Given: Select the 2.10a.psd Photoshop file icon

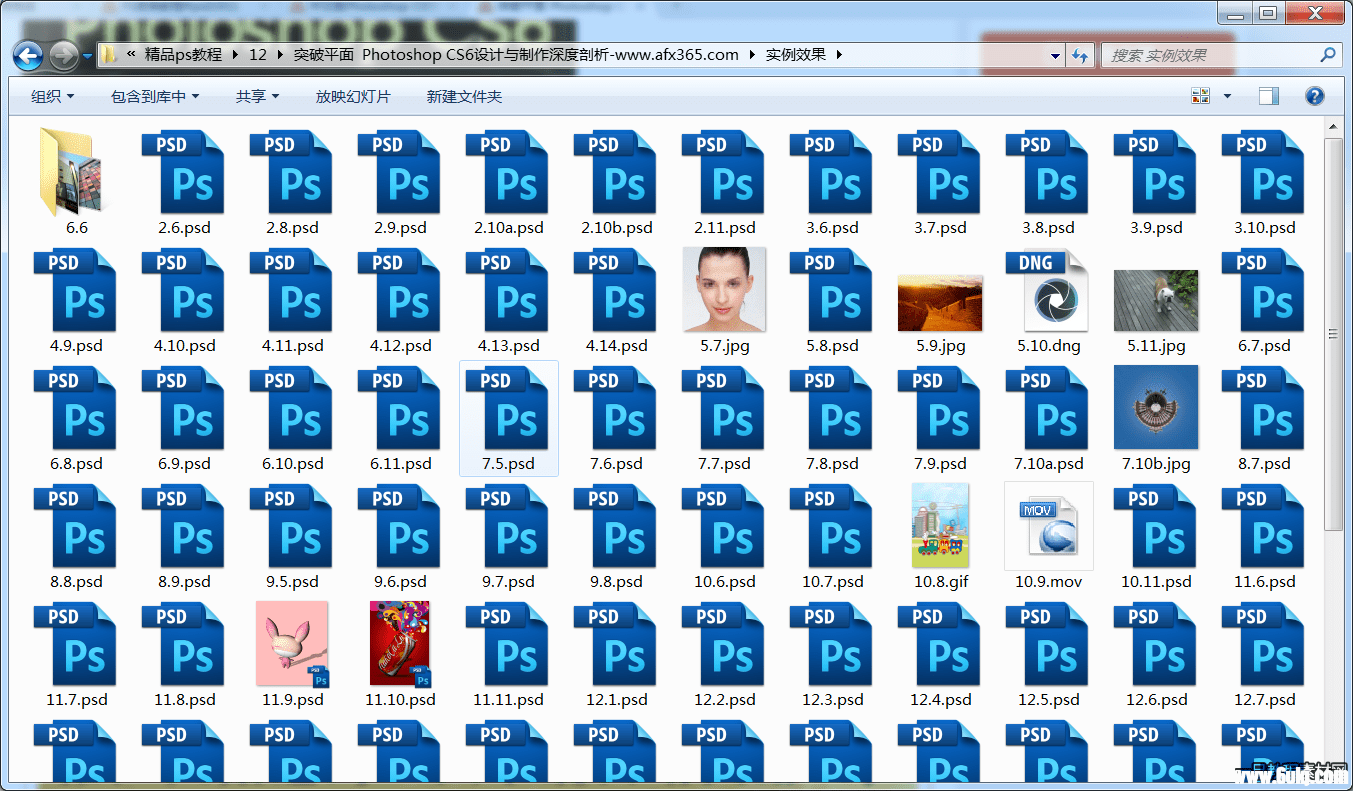Looking at the screenshot, I should point(506,172).
